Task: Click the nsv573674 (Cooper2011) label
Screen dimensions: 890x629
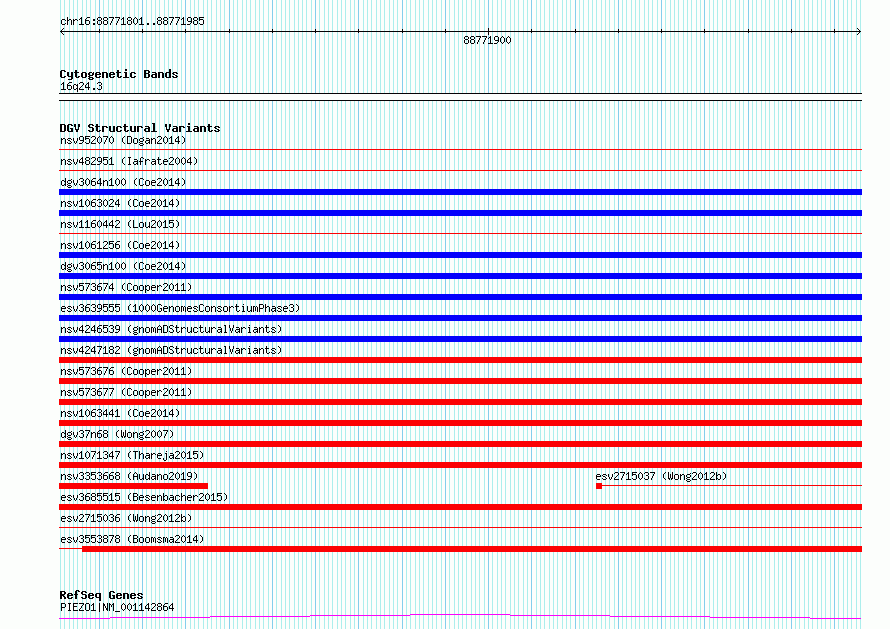Action: pyautogui.click(x=126, y=287)
